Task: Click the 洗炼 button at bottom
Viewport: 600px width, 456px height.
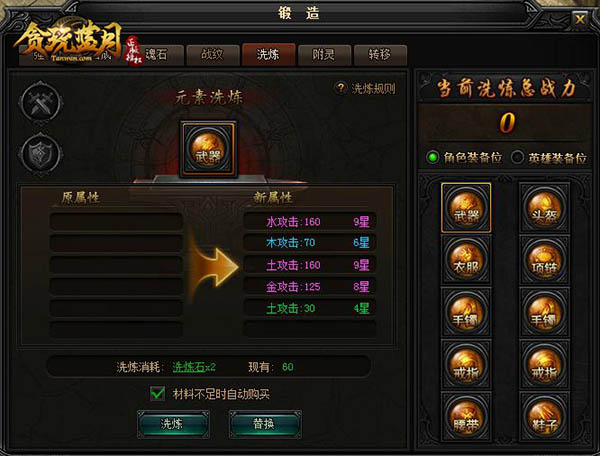Action: (x=173, y=424)
